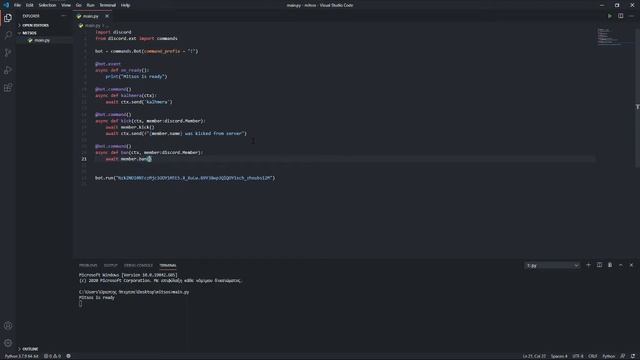Change Python language mode in status bar
The image size is (640, 360).
coord(608,356)
